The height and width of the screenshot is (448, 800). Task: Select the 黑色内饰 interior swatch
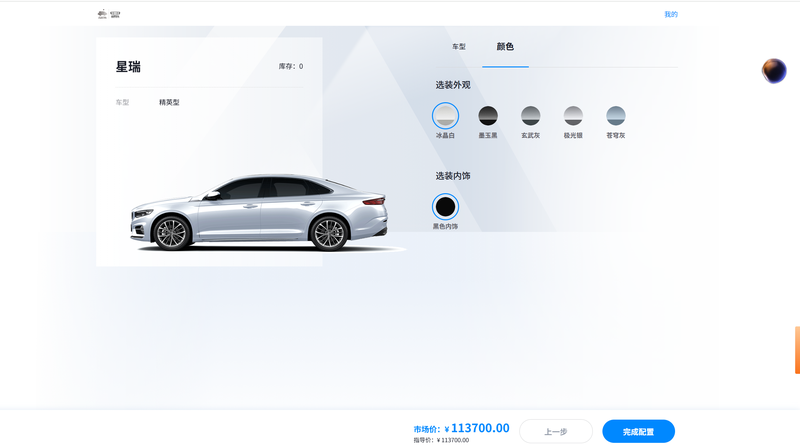coord(445,207)
